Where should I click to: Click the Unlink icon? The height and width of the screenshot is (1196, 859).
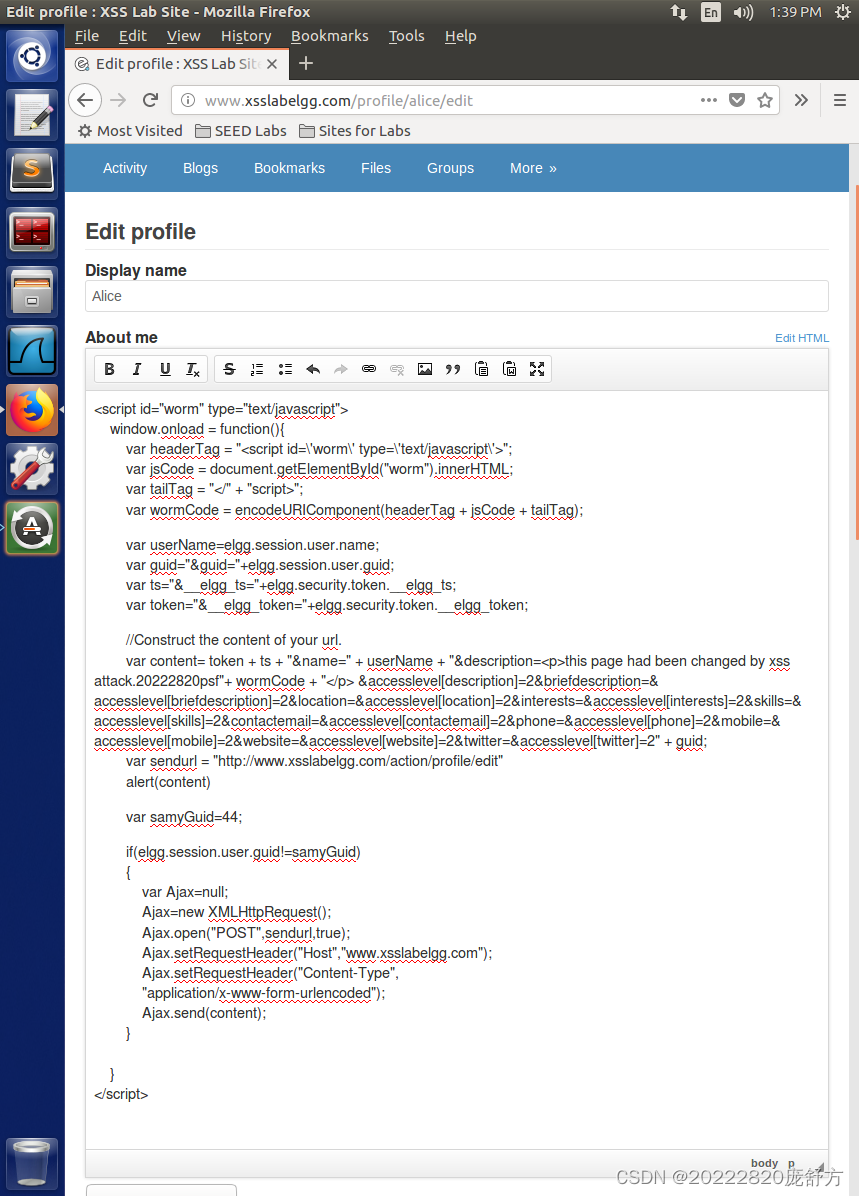pos(397,369)
